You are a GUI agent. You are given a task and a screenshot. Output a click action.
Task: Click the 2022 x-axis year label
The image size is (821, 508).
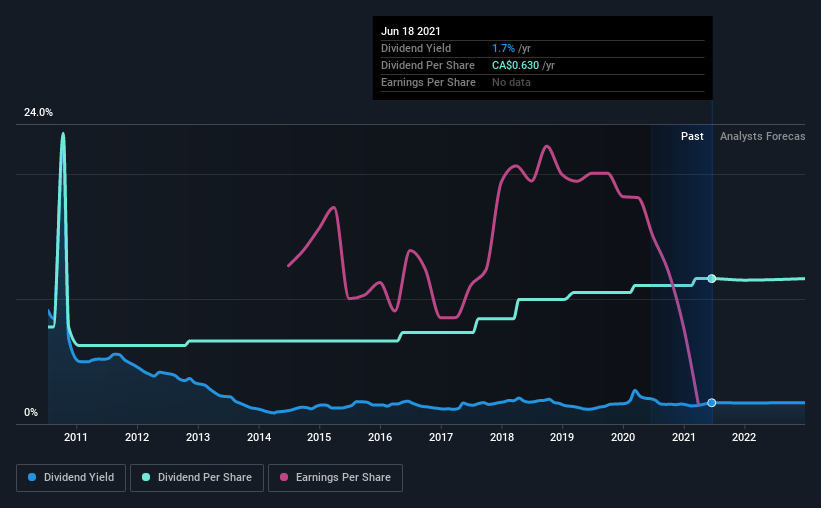(x=744, y=437)
